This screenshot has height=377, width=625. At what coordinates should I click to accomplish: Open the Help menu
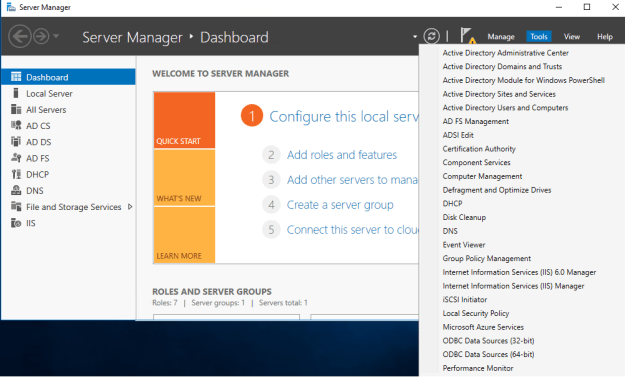(x=605, y=37)
